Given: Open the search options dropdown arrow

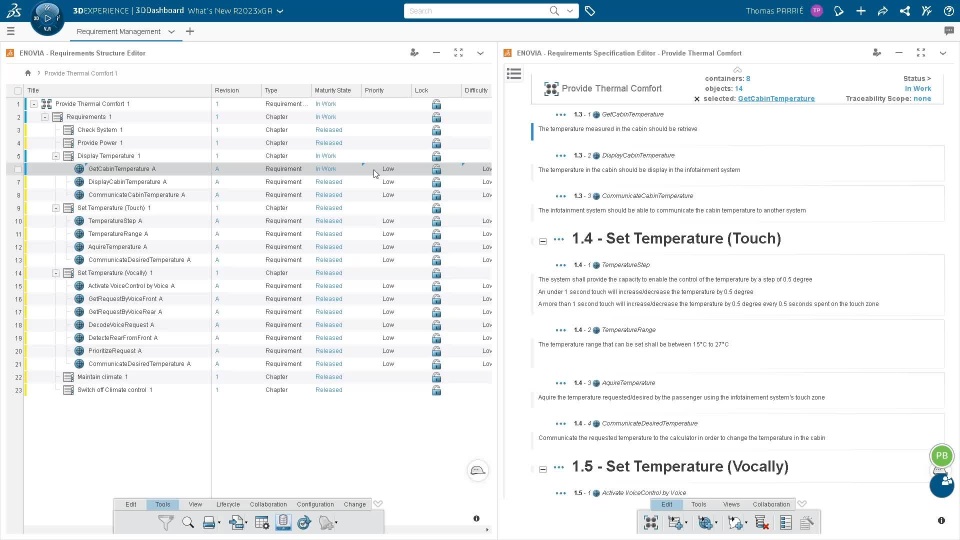Looking at the screenshot, I should tap(570, 10).
